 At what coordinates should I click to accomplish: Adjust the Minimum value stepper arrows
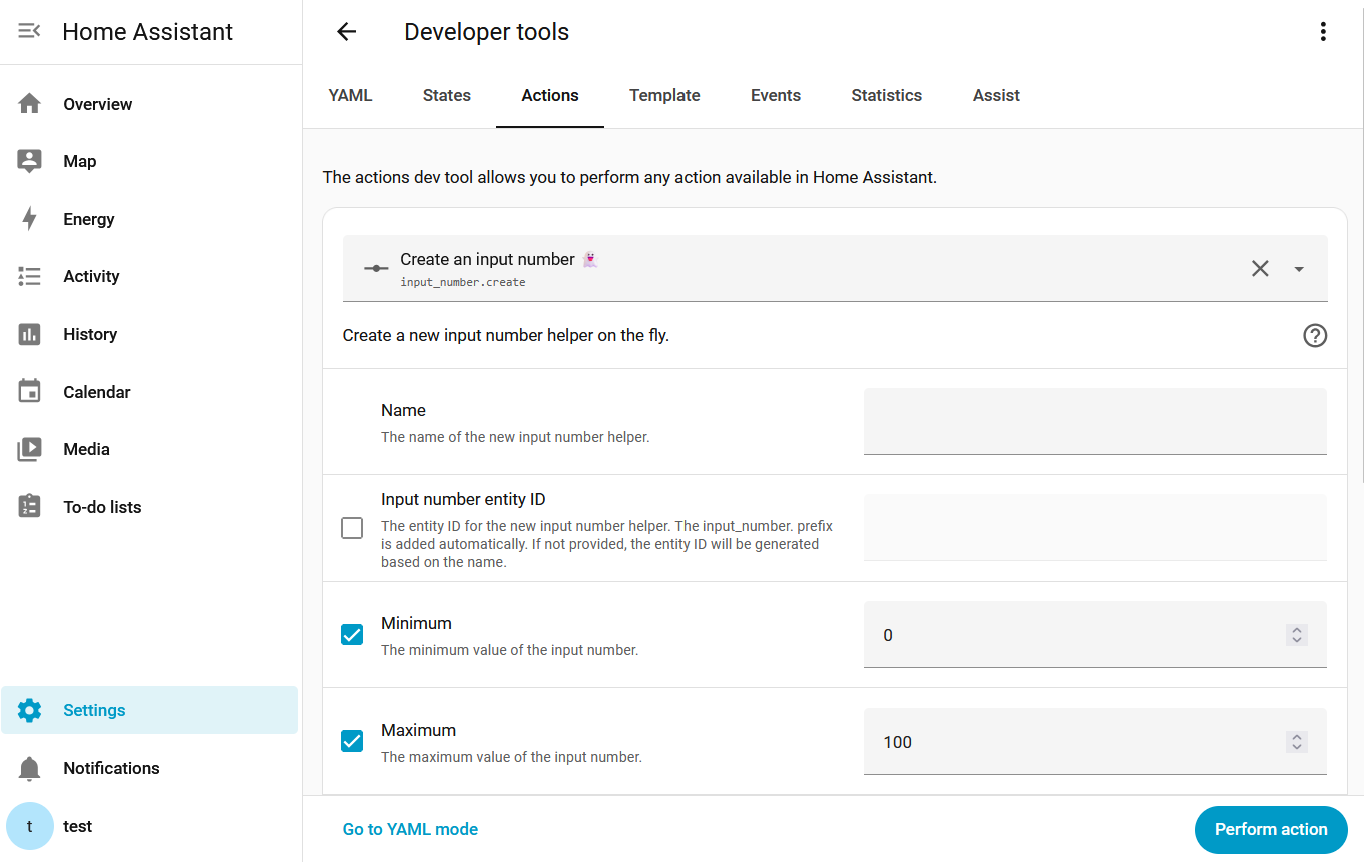tap(1297, 634)
